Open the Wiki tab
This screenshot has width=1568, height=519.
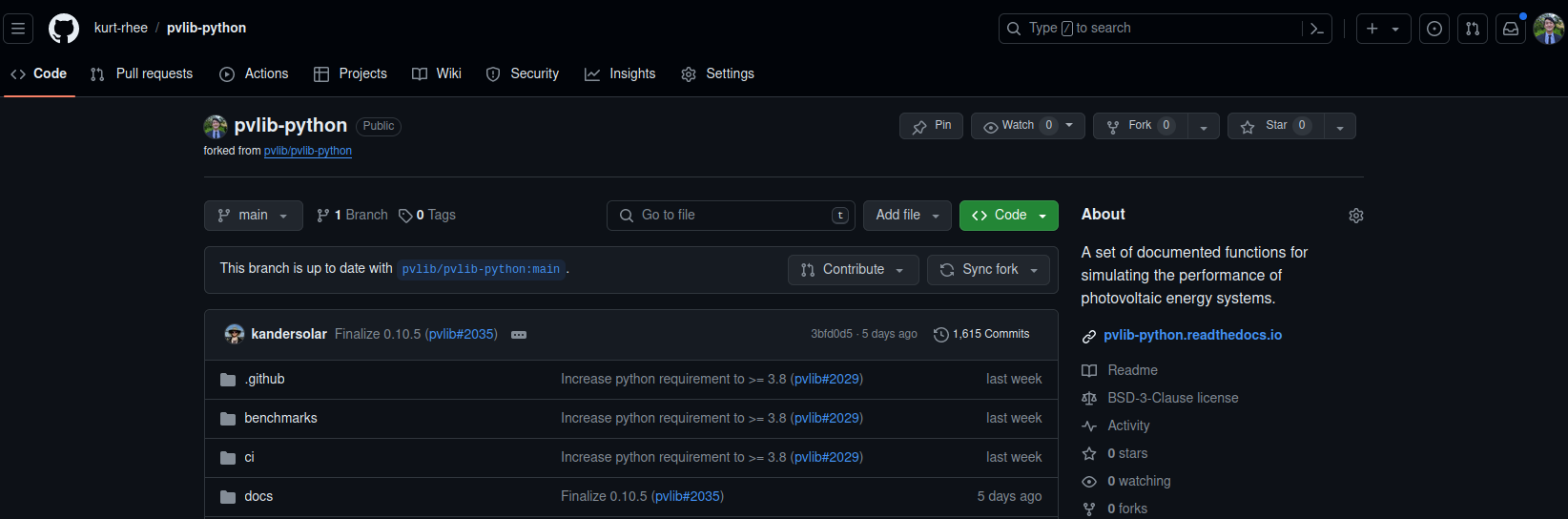pos(437,73)
